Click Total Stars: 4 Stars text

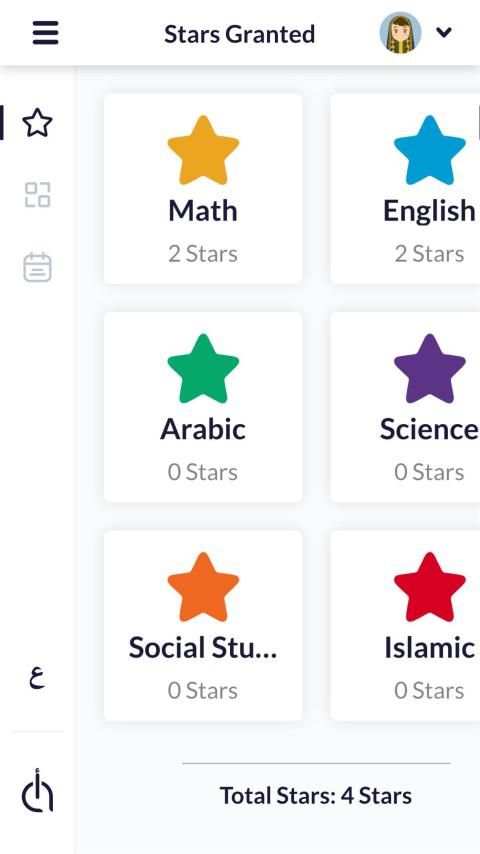[x=316, y=796]
